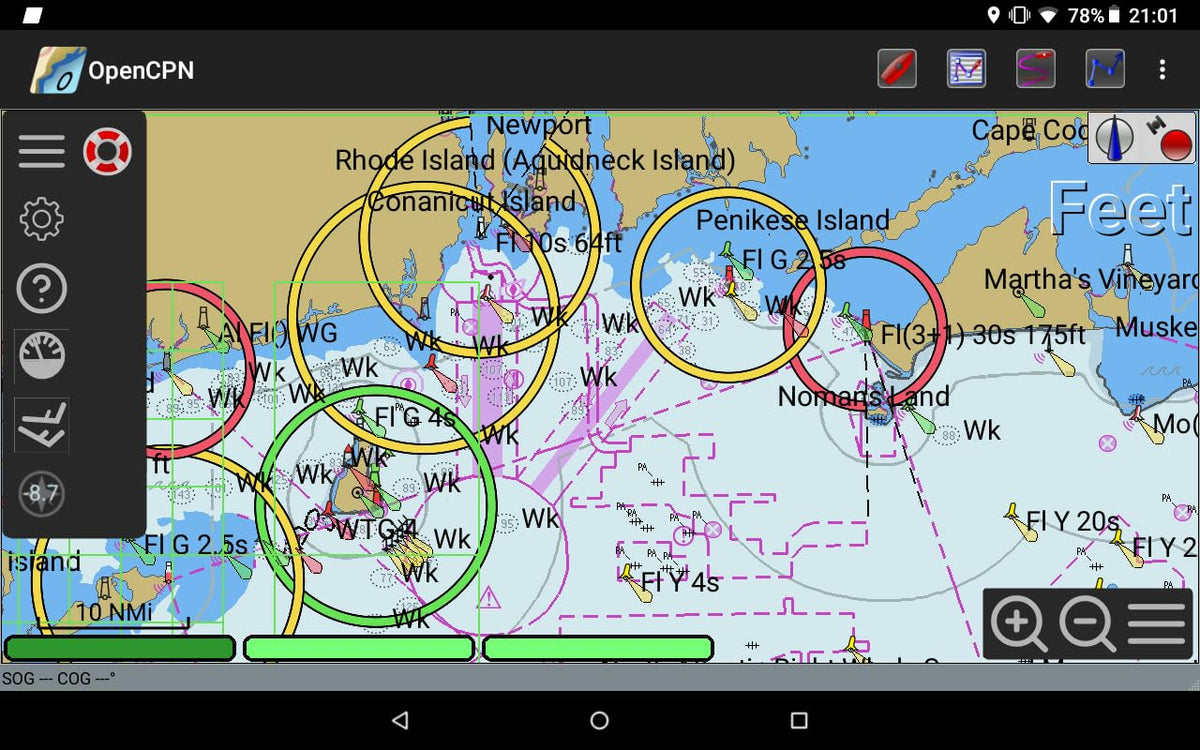Click the Fl 10s 64ft light label
Viewport: 1200px width, 750px height.
[559, 242]
